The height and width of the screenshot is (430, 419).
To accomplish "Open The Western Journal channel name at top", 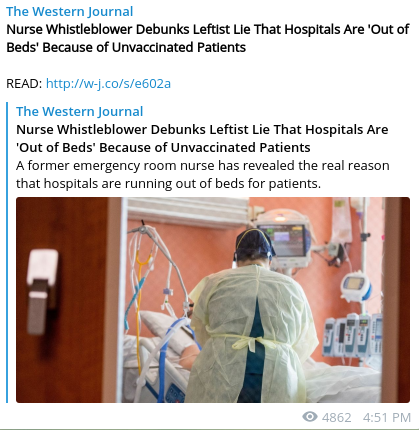I will point(70,11).
